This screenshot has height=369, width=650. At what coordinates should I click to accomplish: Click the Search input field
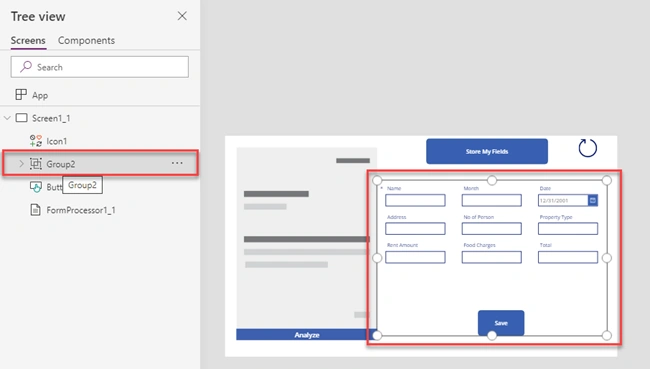[x=99, y=67]
